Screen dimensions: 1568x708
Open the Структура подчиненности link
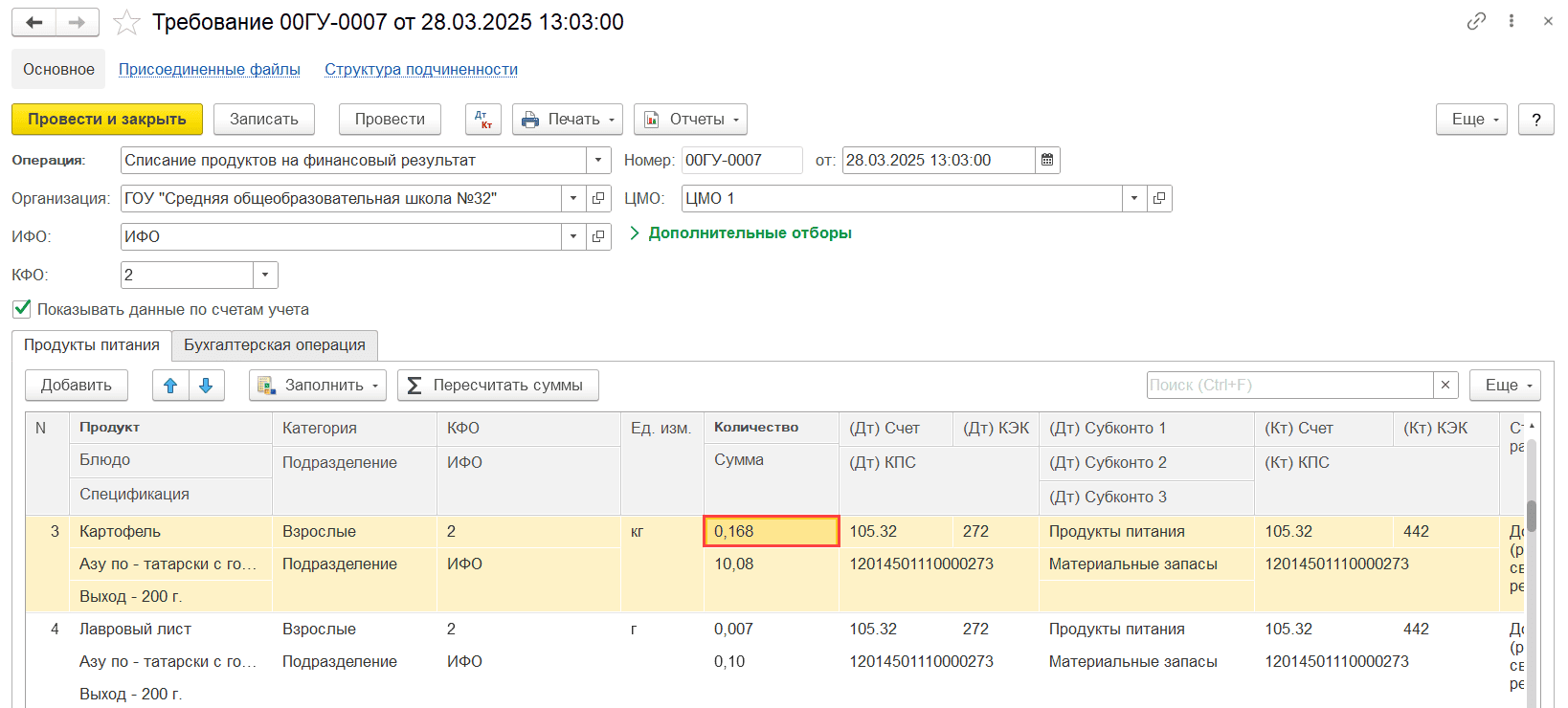(421, 70)
